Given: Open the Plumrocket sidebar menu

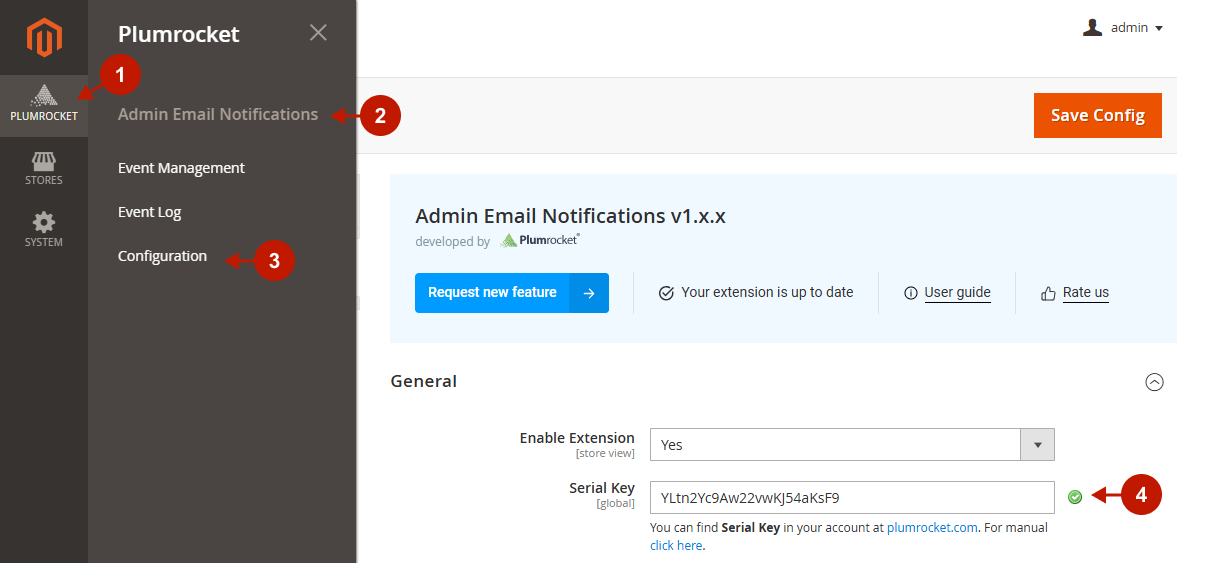Looking at the screenshot, I should (44, 105).
